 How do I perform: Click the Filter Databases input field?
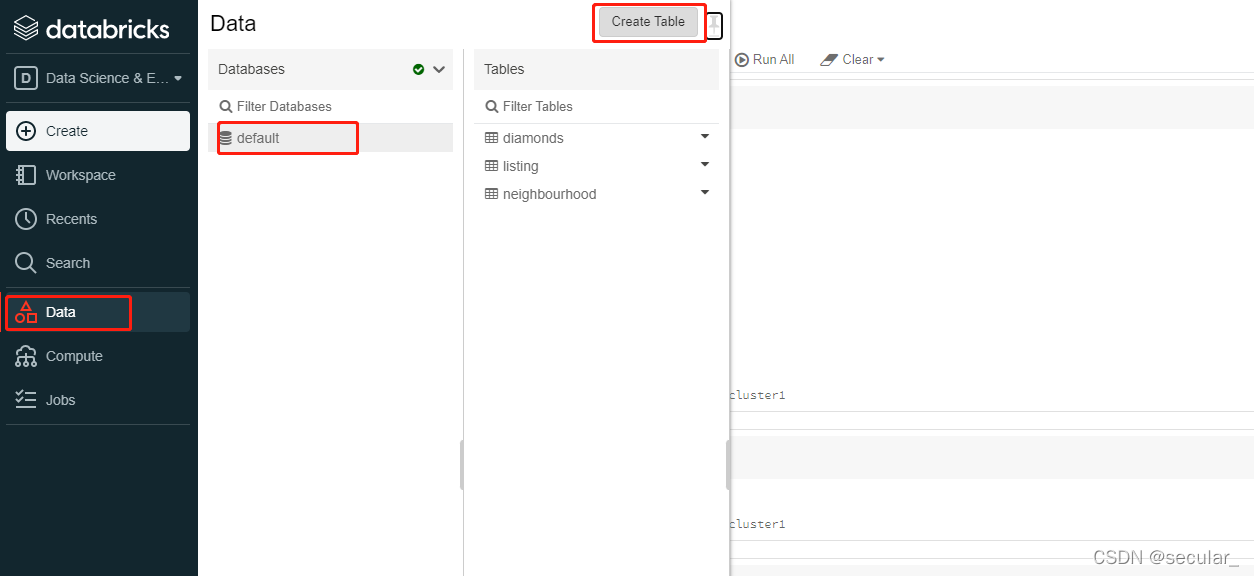pyautogui.click(x=330, y=106)
